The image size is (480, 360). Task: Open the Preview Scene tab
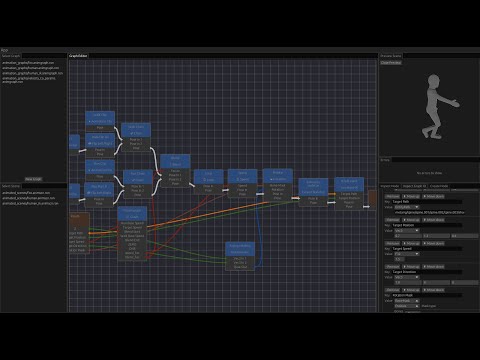[x=391, y=56]
